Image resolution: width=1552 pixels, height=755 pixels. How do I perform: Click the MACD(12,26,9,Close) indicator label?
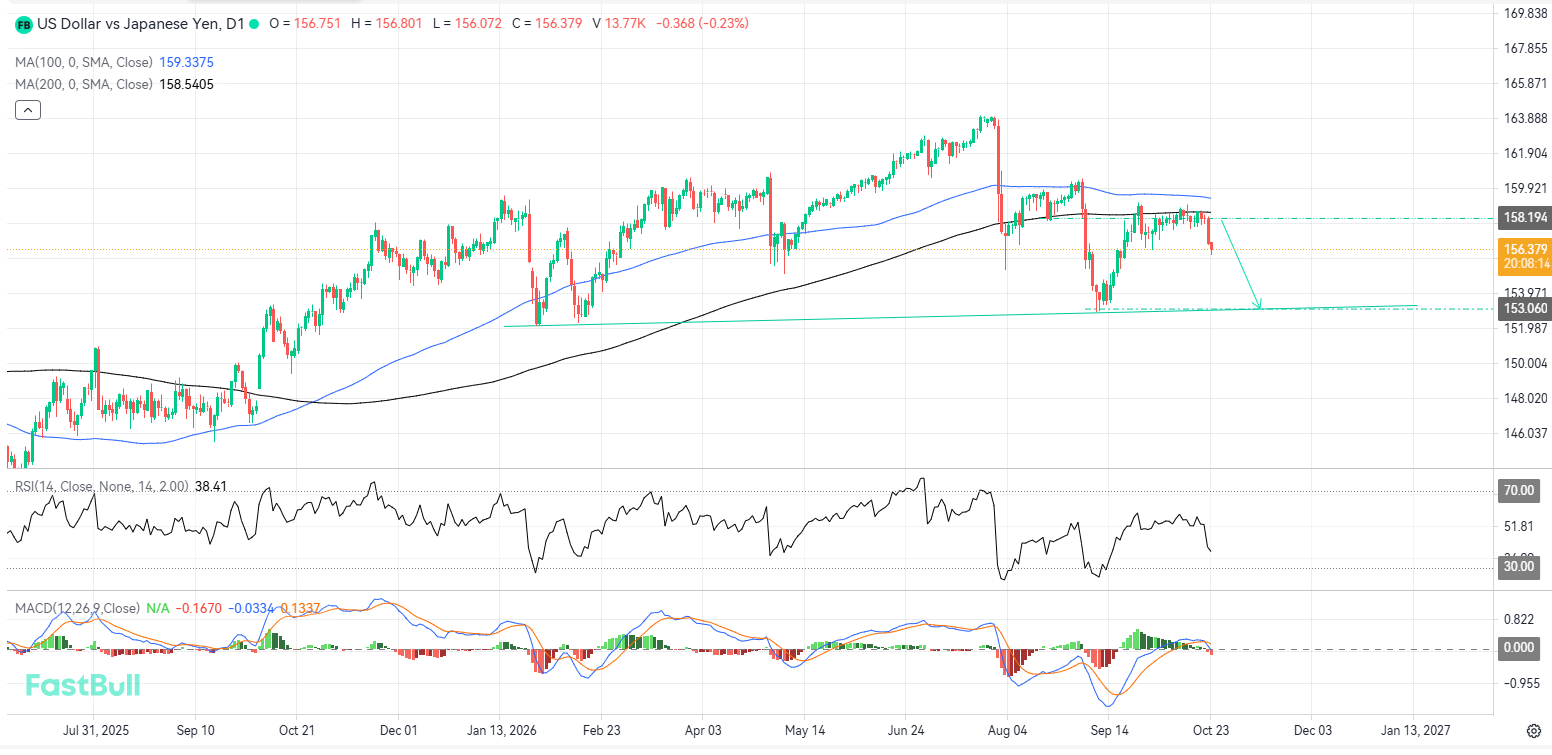[77, 607]
